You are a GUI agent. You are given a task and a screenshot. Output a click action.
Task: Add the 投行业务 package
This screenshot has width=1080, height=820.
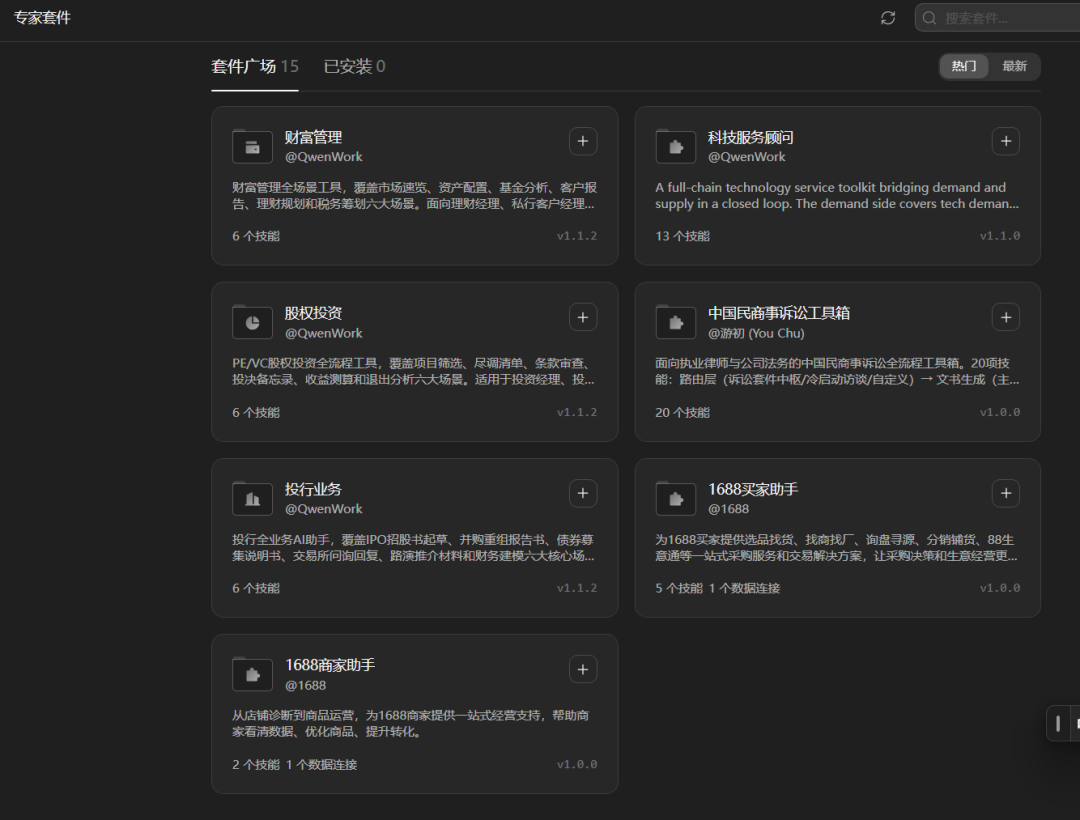pyautogui.click(x=583, y=493)
